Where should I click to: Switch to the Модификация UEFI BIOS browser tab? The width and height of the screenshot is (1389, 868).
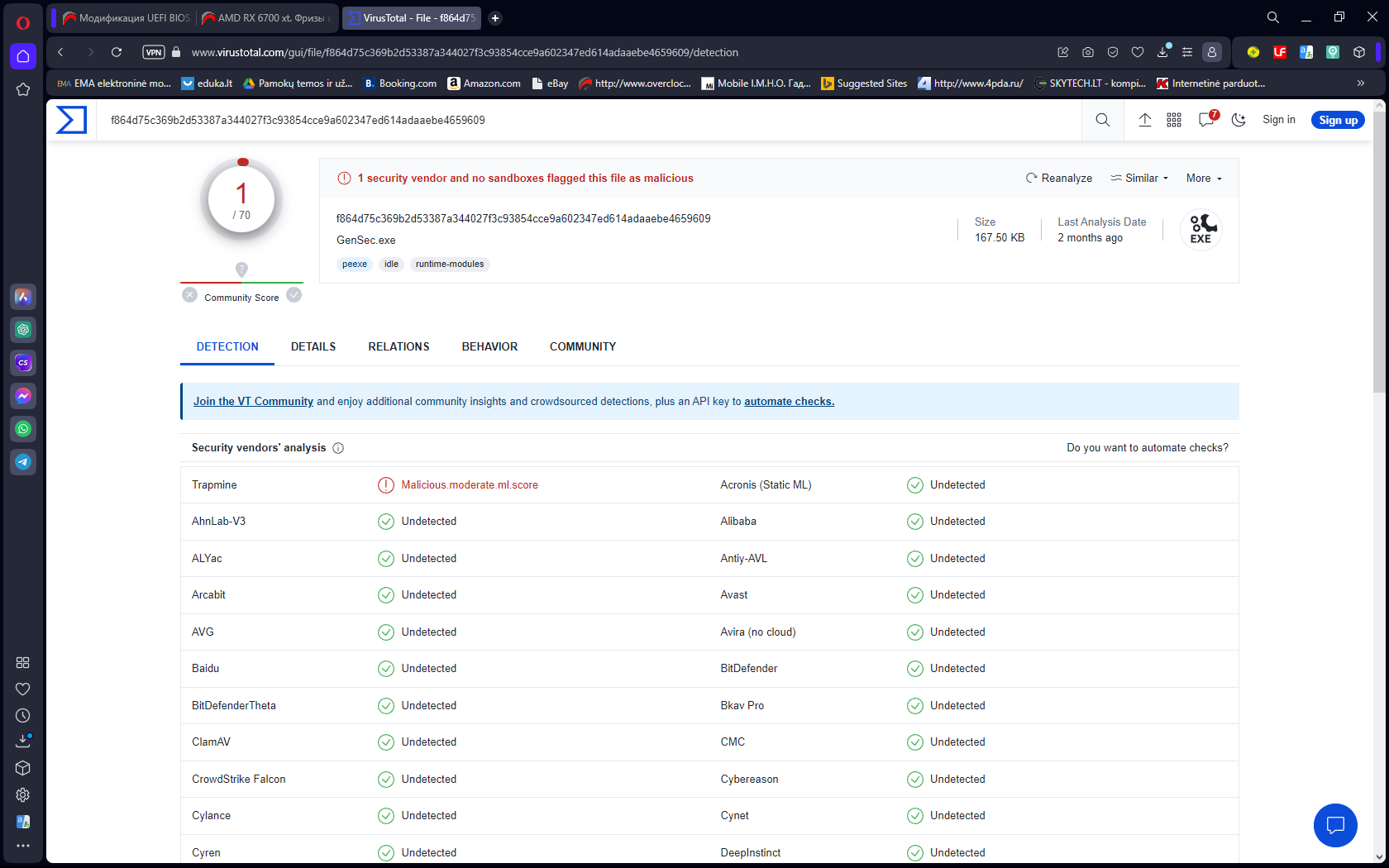pyautogui.click(x=127, y=18)
